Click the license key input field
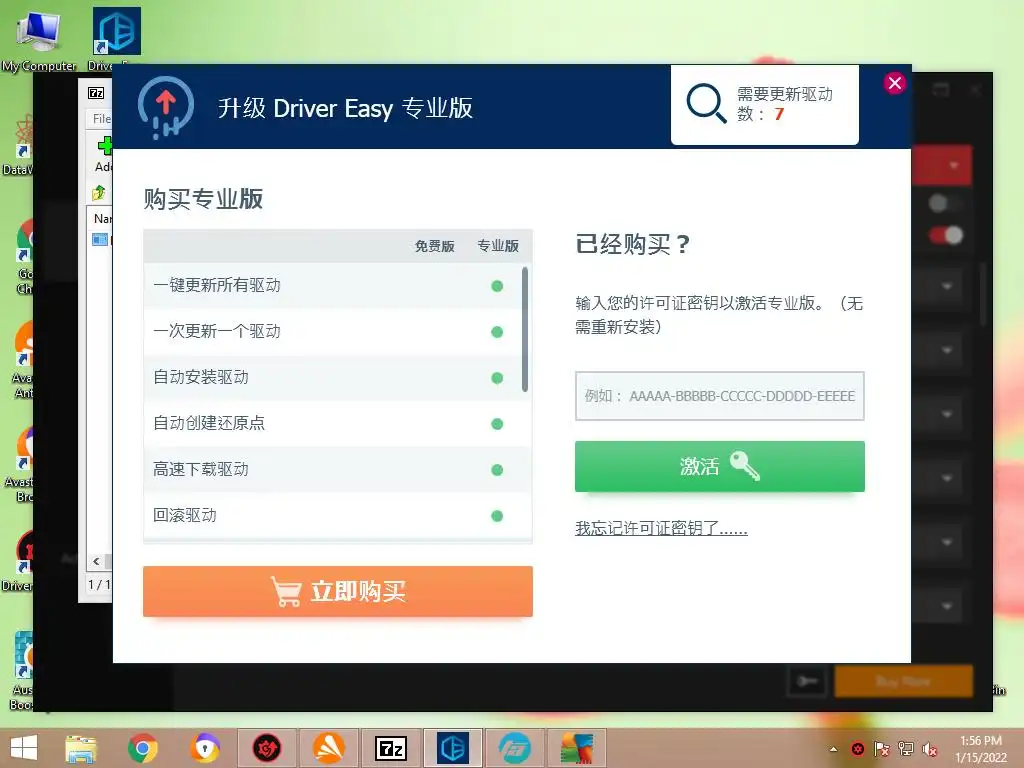Screen dimensions: 1024x768 (720, 396)
